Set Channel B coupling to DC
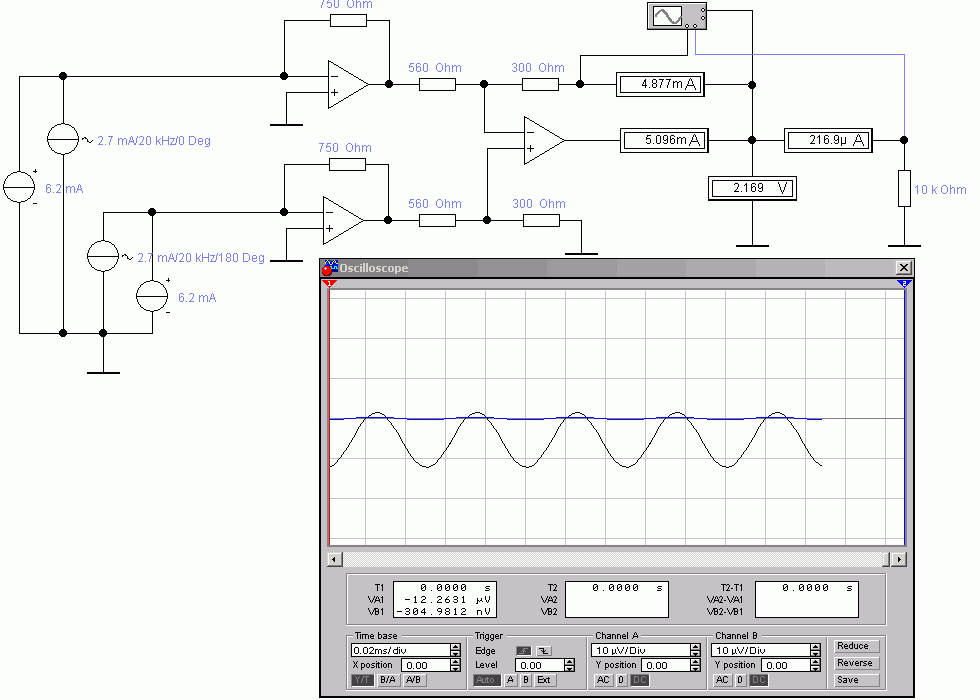Viewport: 980px width, 700px height. coord(759,680)
